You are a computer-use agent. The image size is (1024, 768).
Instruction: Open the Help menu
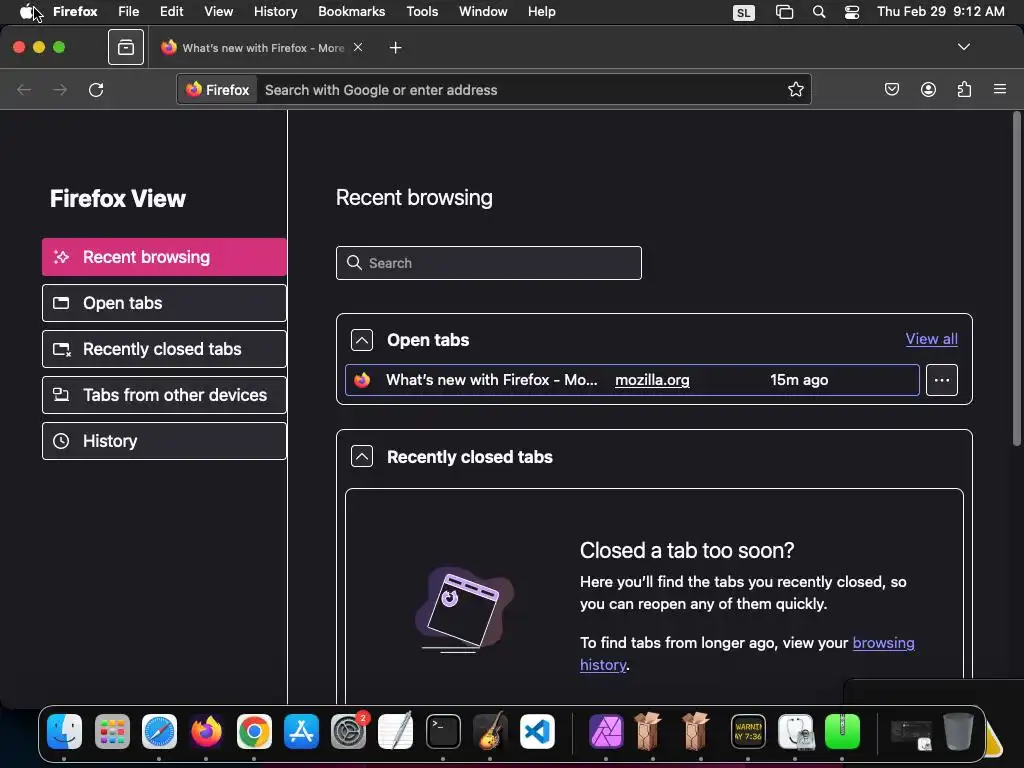coord(541,11)
